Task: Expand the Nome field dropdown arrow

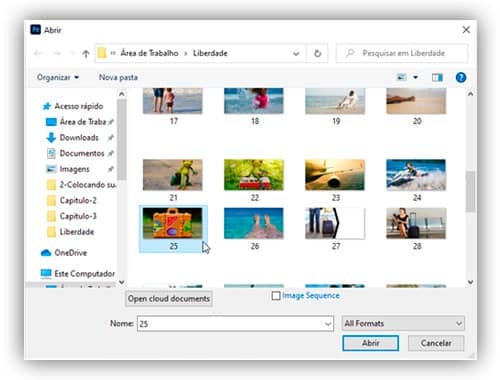Action: tap(328, 324)
